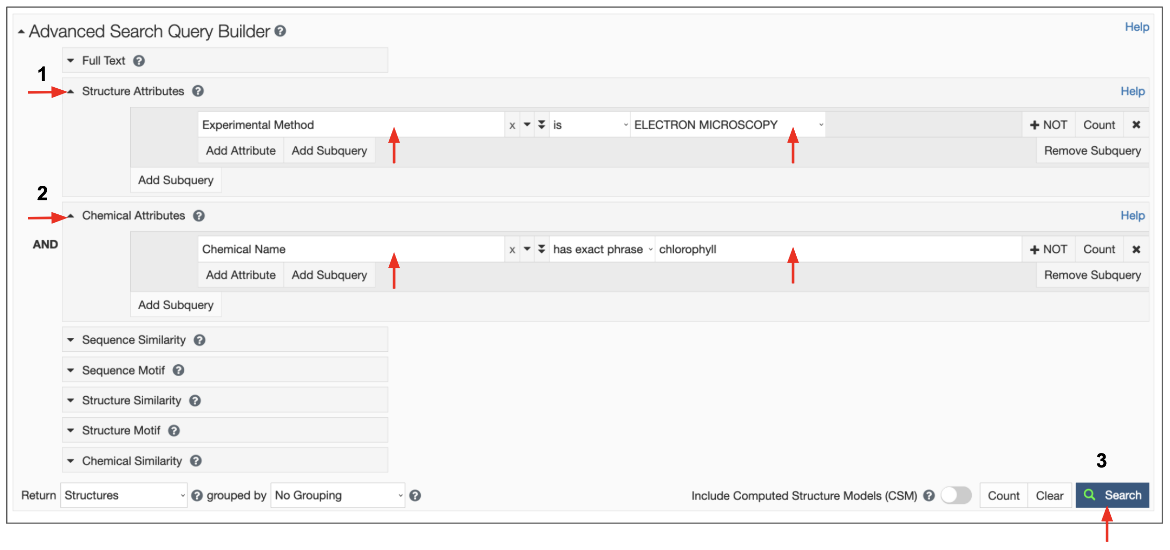Screen dimensions: 1170x550
Task: Collapse the Chemical Attributes section
Action: click(x=133, y=215)
